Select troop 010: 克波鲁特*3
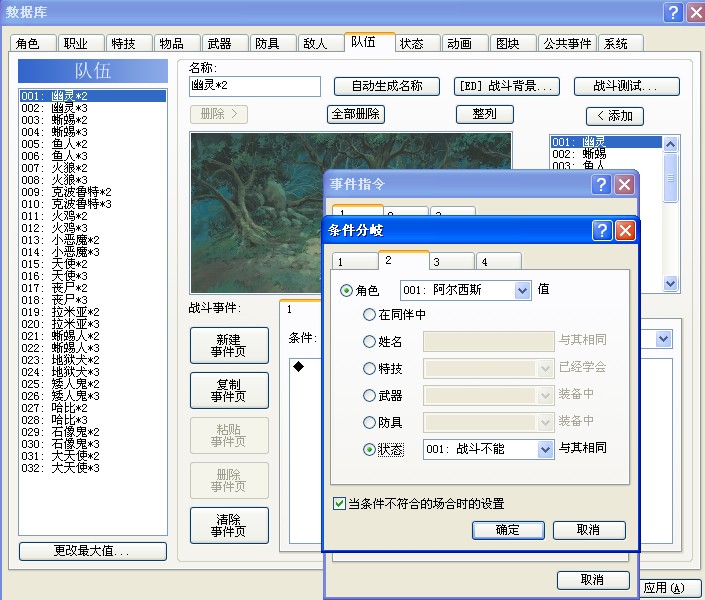Viewport: 705px width, 600px height. pyautogui.click(x=93, y=204)
